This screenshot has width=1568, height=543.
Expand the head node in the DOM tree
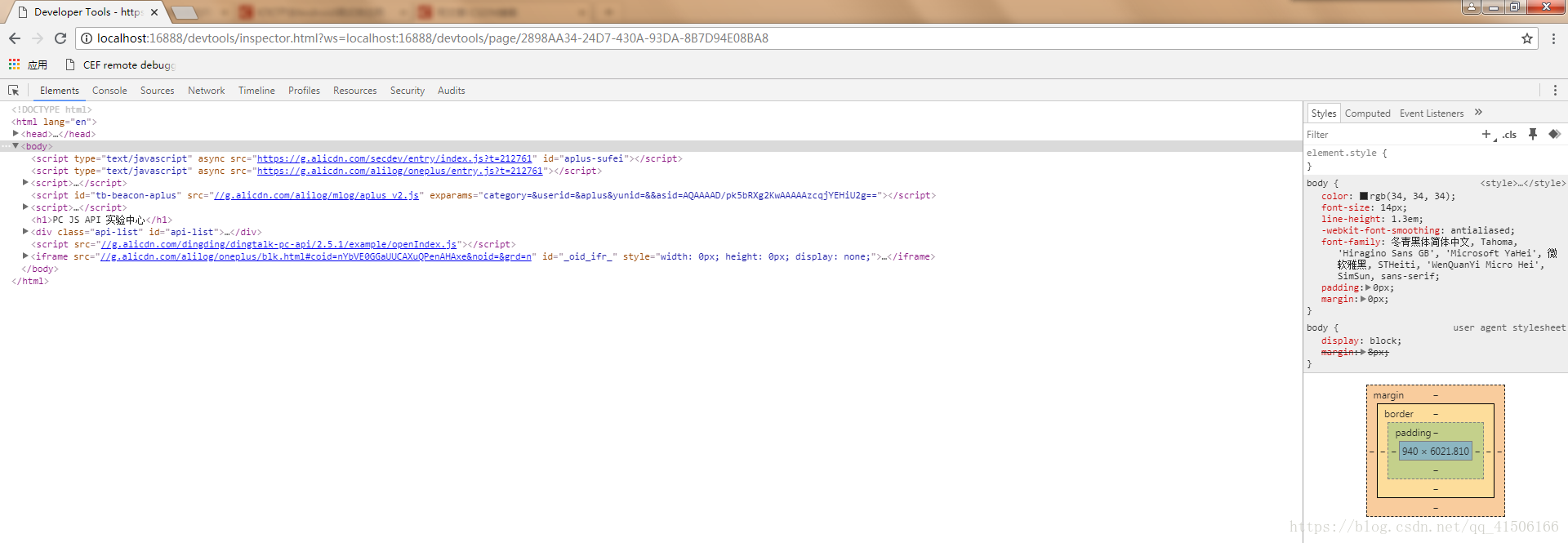pyautogui.click(x=16, y=134)
